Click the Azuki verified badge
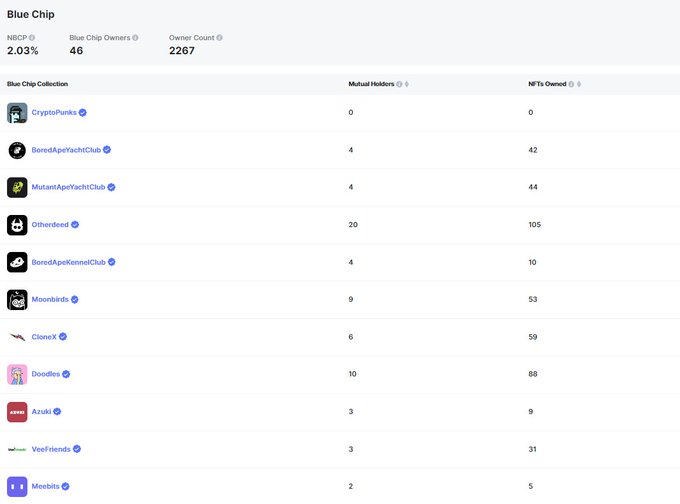The image size is (680, 504). click(57, 411)
